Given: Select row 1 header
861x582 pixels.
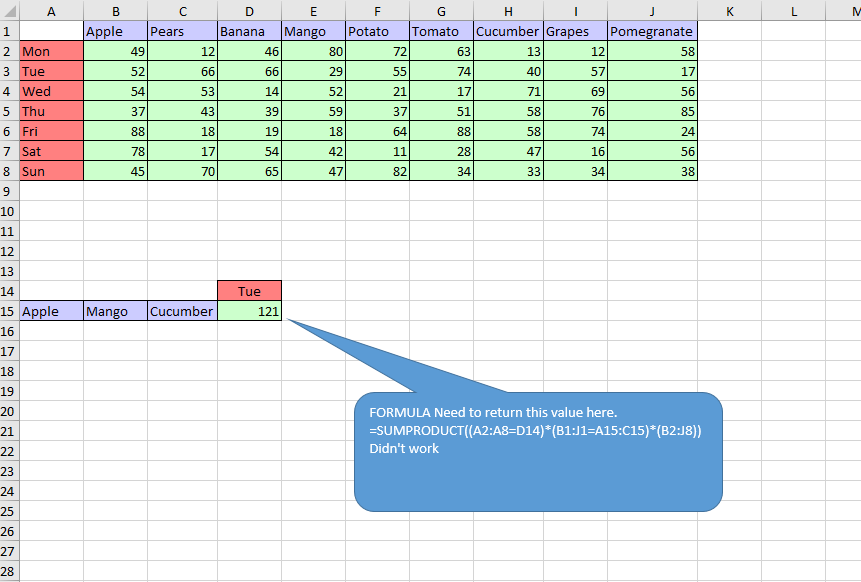Looking at the screenshot, I should (x=9, y=31).
